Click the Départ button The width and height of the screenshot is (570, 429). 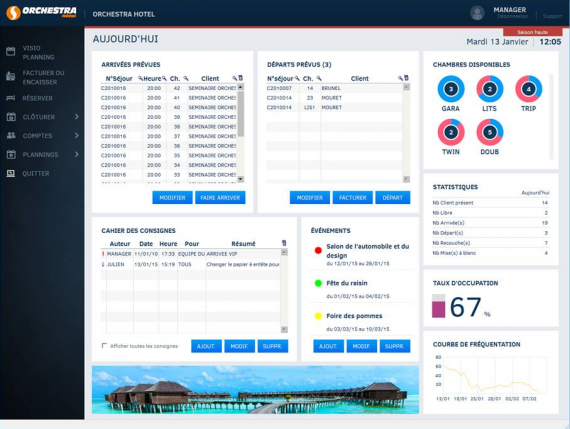coord(393,197)
